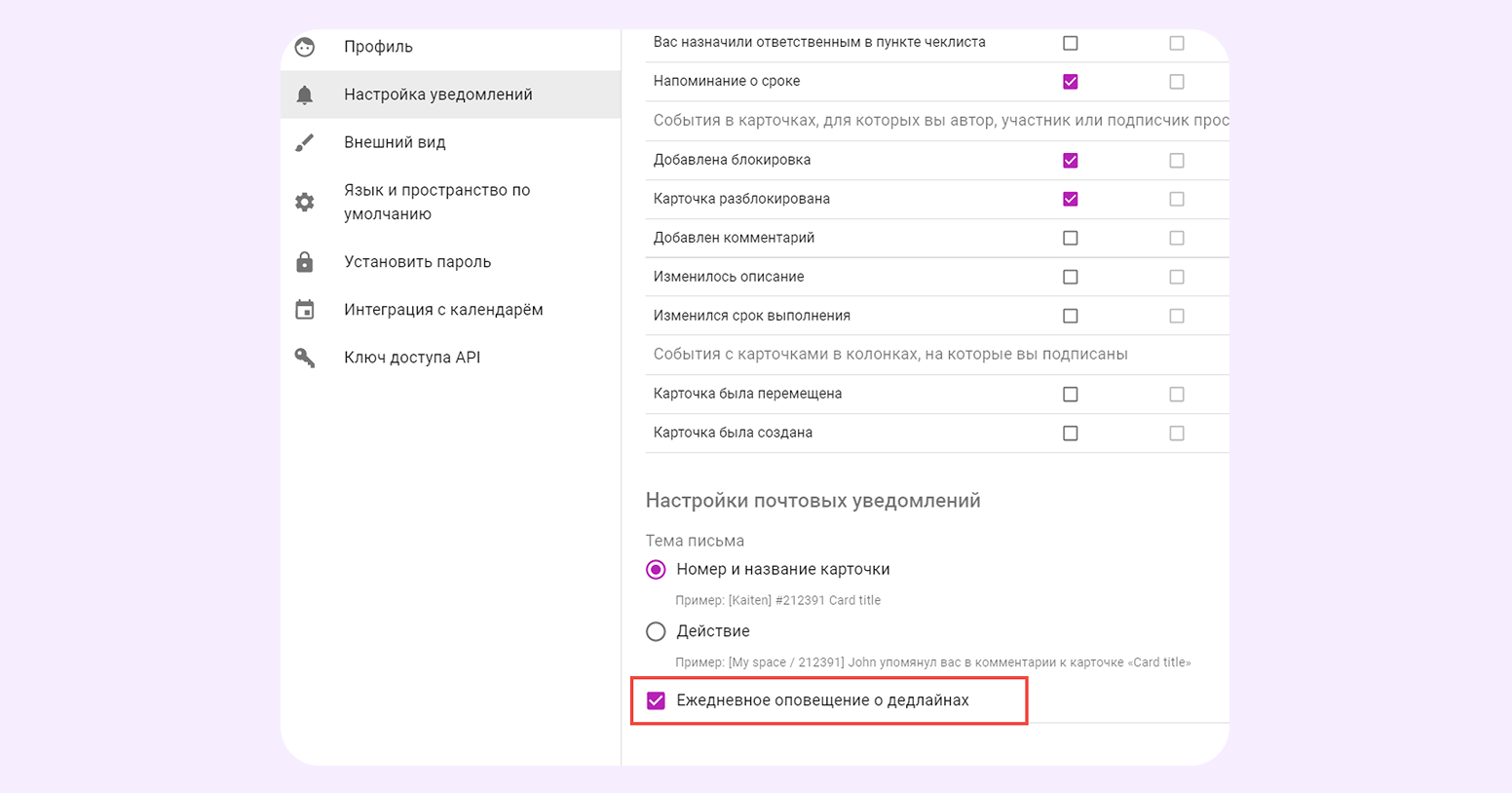1512x793 pixels.
Task: Click example text '[Kaiten] #212391 Card title'
Action: click(805, 600)
